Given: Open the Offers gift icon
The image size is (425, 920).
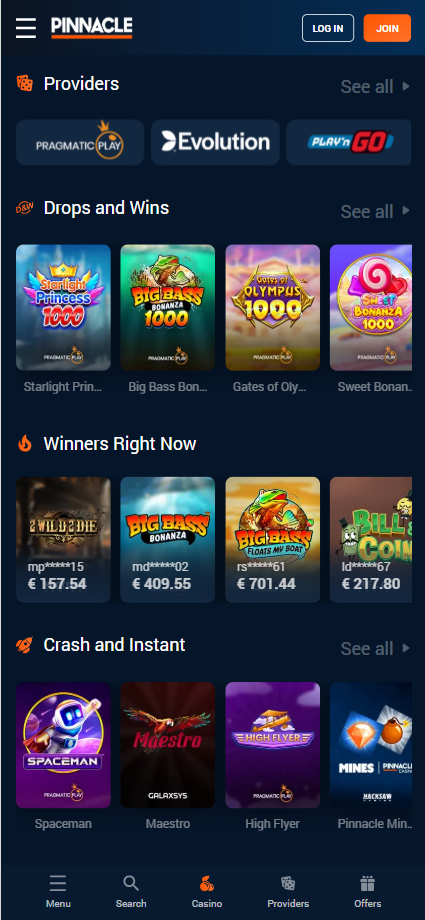Looking at the screenshot, I should click(367, 884).
